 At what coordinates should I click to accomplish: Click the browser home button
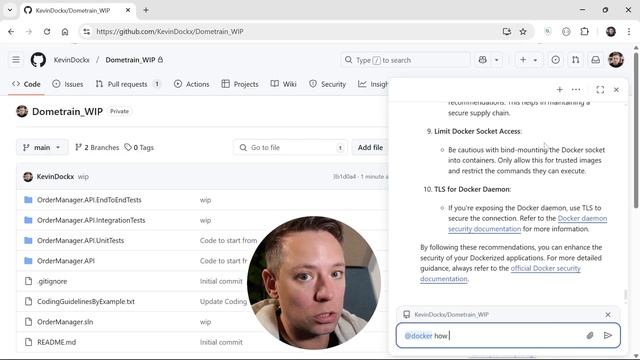(65, 31)
